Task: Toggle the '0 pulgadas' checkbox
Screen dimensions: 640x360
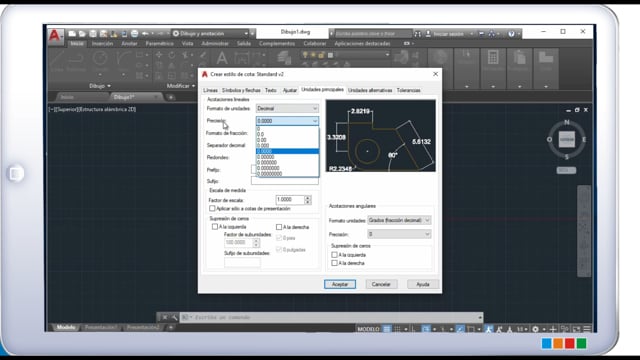Action: click(x=279, y=249)
